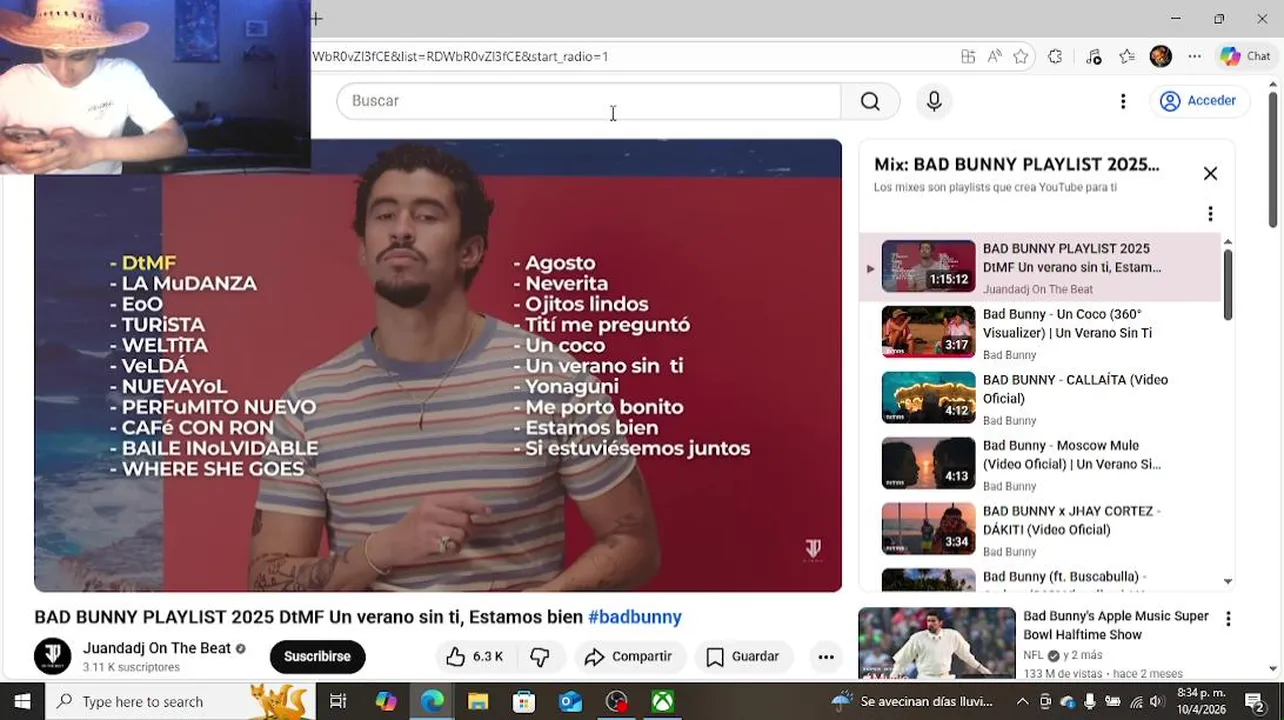Open more actions menu below the video
This screenshot has width=1284, height=720.
[x=826, y=657]
